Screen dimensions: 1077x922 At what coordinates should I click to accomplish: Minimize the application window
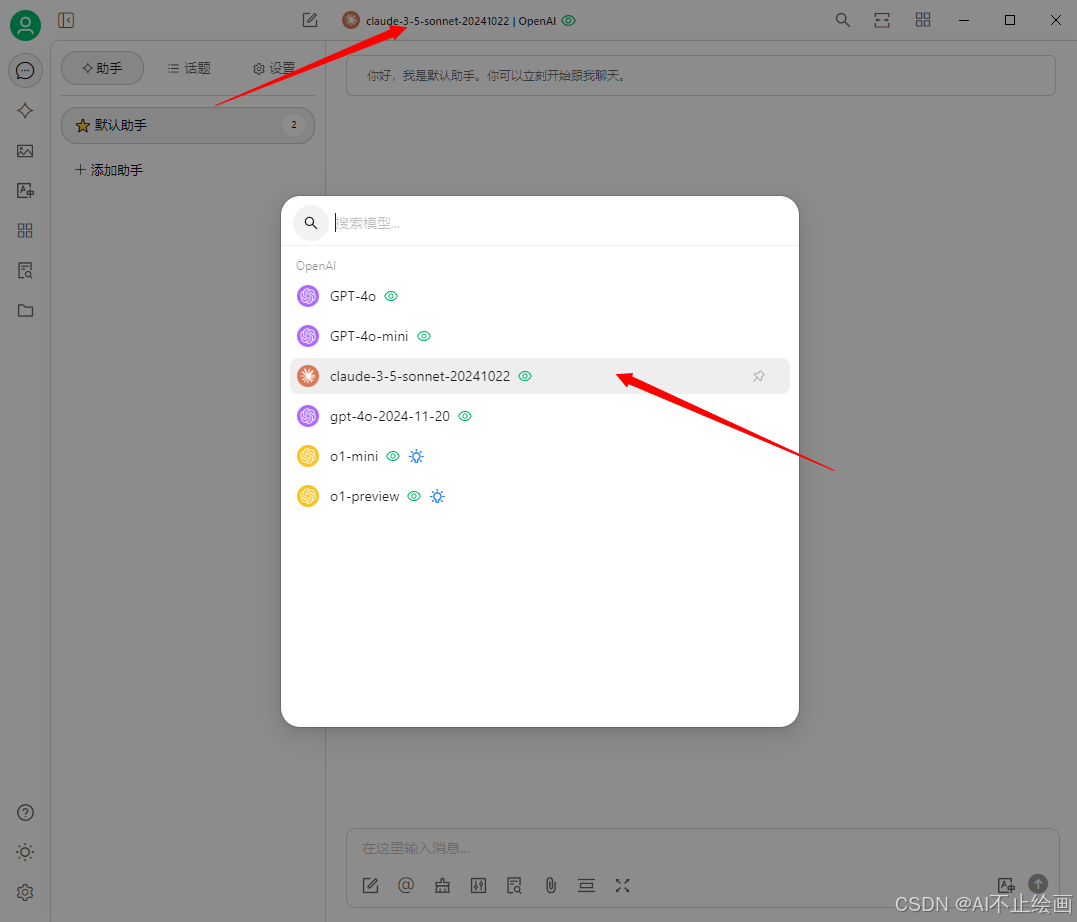(x=964, y=21)
